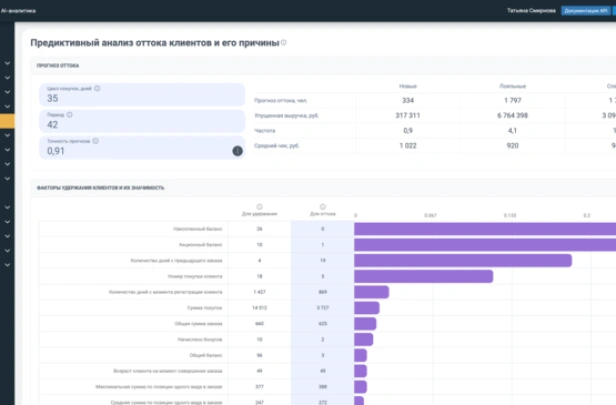Viewport: 616px width, 405px height.
Task: Select the orange highlighted sidebar item
Action: [8, 121]
